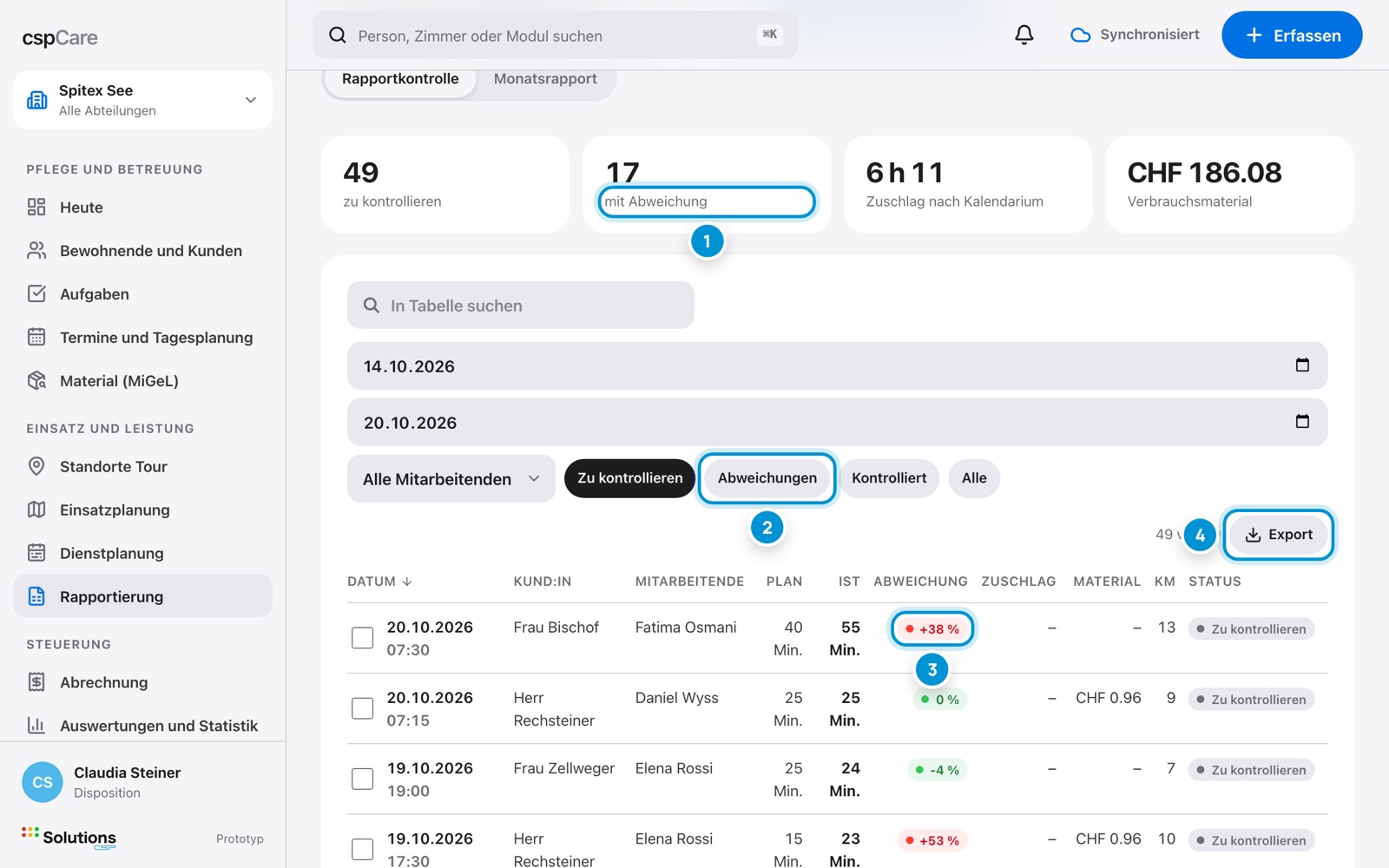
Task: Click the cspCare logo
Action: click(x=60, y=38)
